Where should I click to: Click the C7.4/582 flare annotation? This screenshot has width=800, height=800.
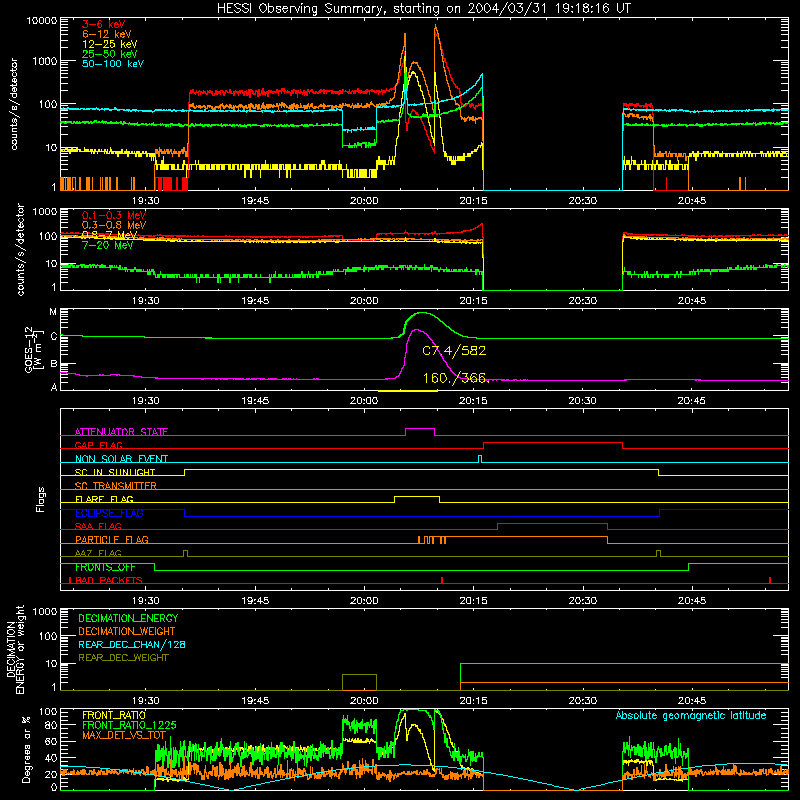[x=454, y=351]
